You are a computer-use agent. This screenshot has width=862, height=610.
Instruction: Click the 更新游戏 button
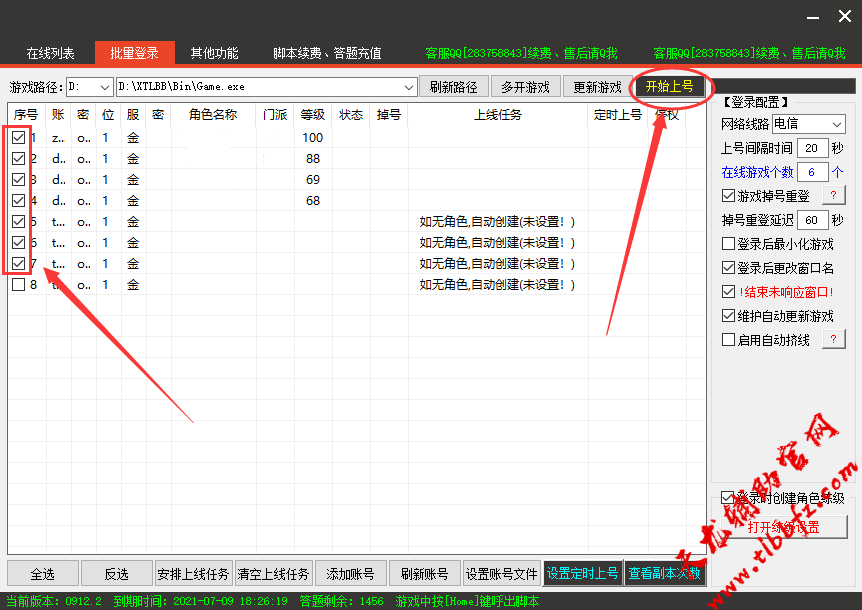pos(598,87)
